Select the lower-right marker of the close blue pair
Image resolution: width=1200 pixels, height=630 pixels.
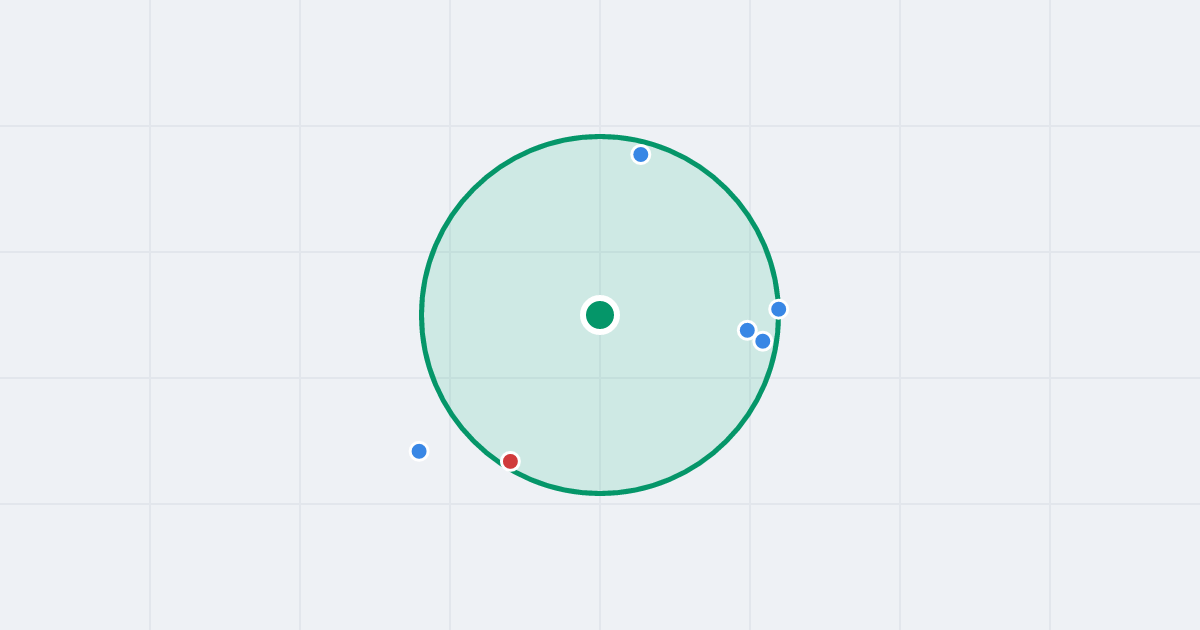[x=763, y=341]
